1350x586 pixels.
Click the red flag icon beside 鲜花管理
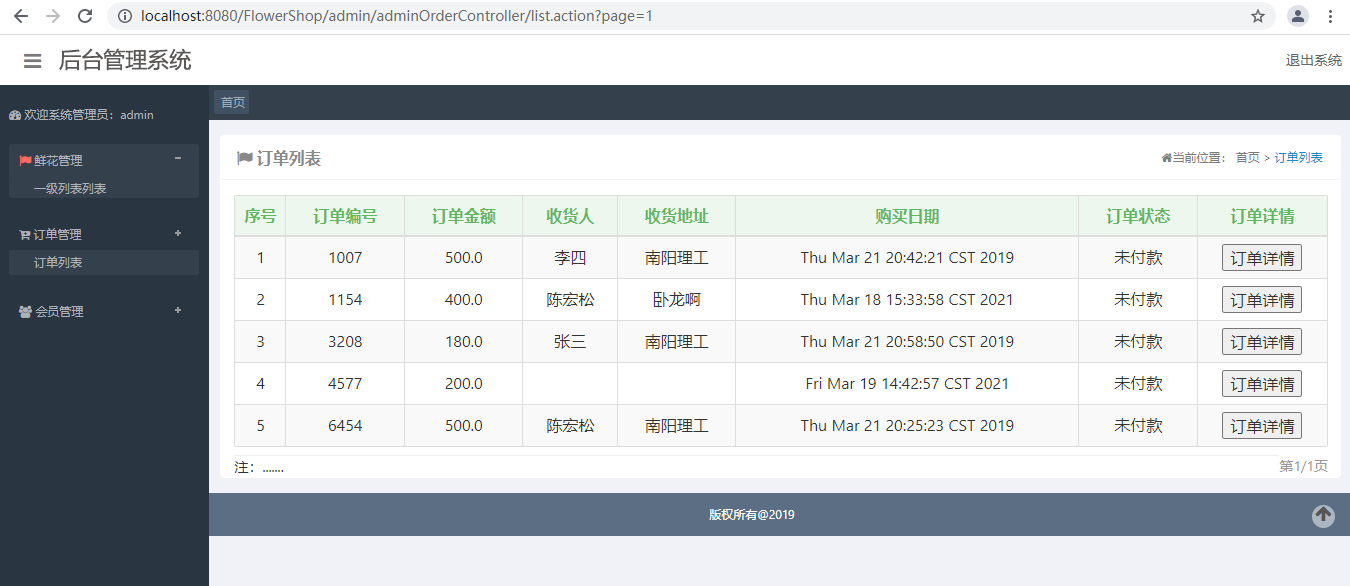coord(25,161)
